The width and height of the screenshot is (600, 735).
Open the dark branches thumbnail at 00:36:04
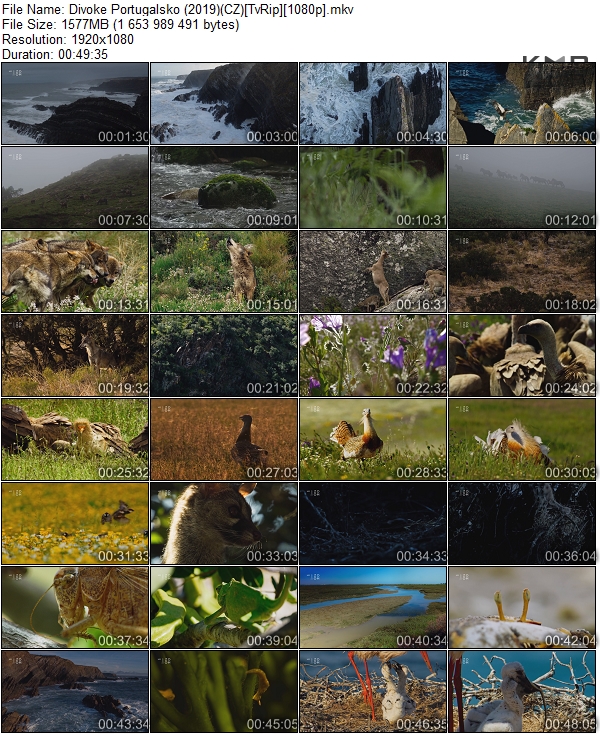pyautogui.click(x=522, y=524)
